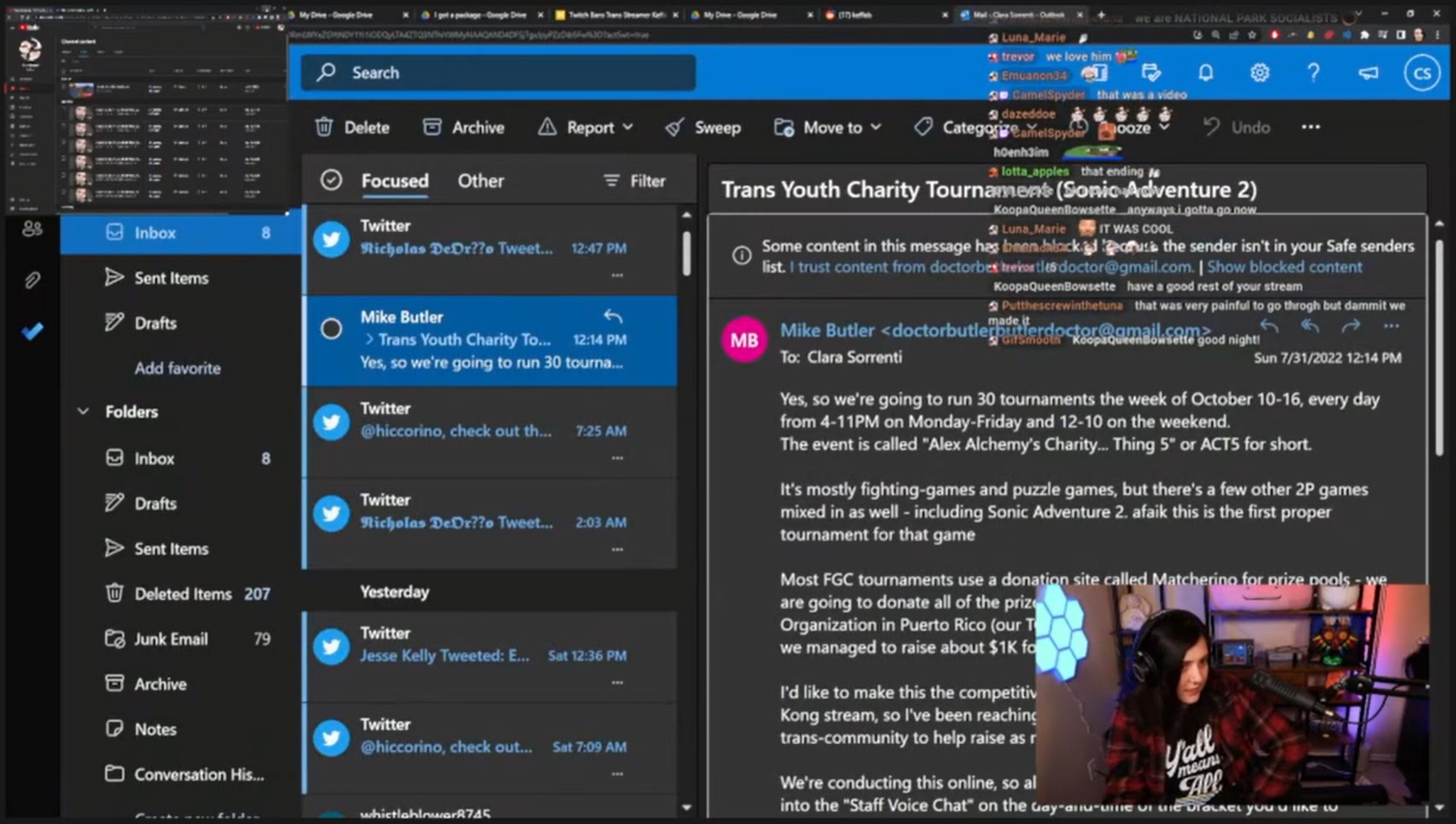Click Mike Butler sender email link
1456x824 pixels.
995,330
